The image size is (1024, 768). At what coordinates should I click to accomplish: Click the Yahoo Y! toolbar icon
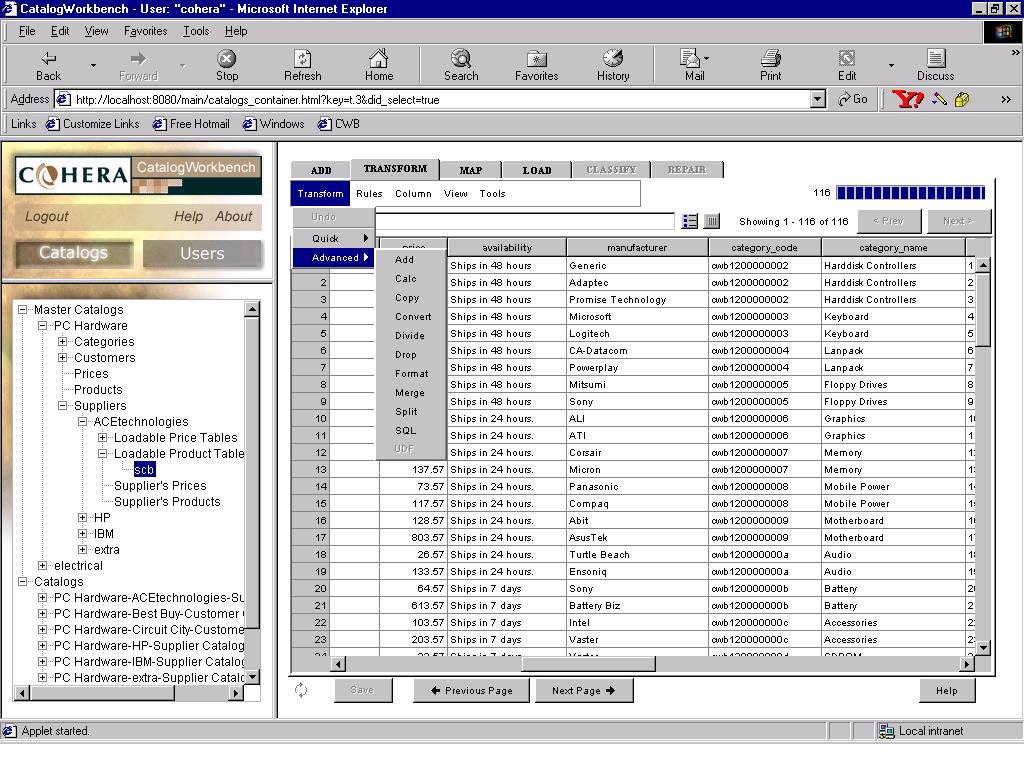pos(908,99)
